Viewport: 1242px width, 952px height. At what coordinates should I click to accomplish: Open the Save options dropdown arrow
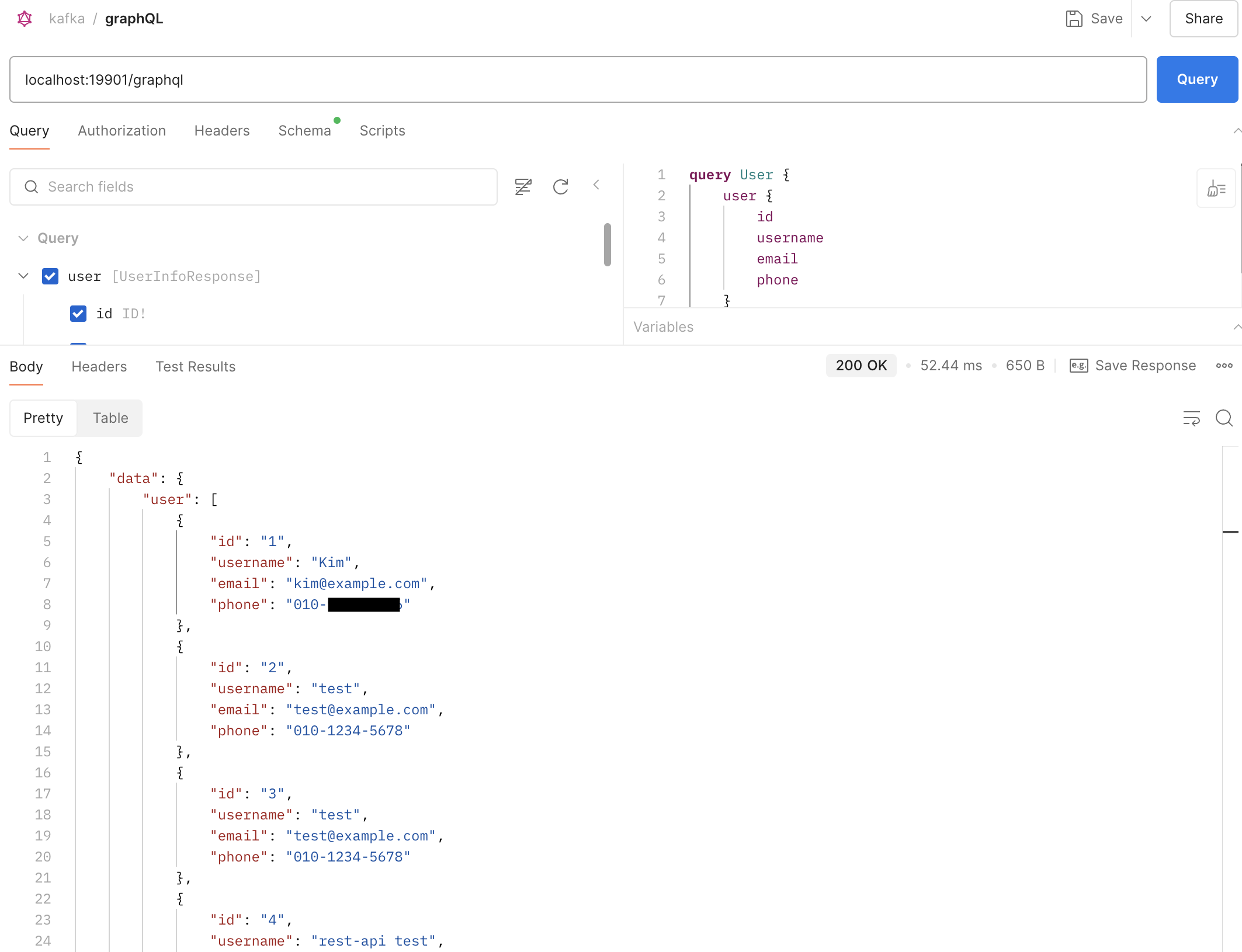tap(1146, 19)
